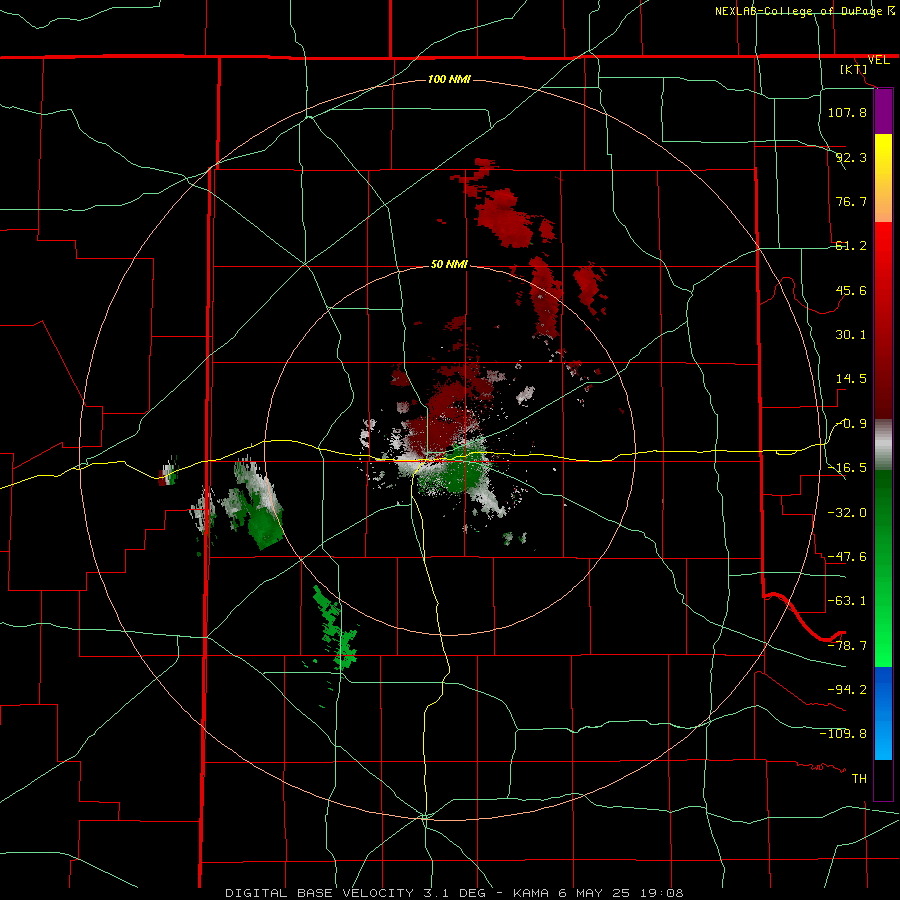Image resolution: width=900 pixels, height=900 pixels.
Task: Select the -0.9 scale value
Action: tap(851, 424)
